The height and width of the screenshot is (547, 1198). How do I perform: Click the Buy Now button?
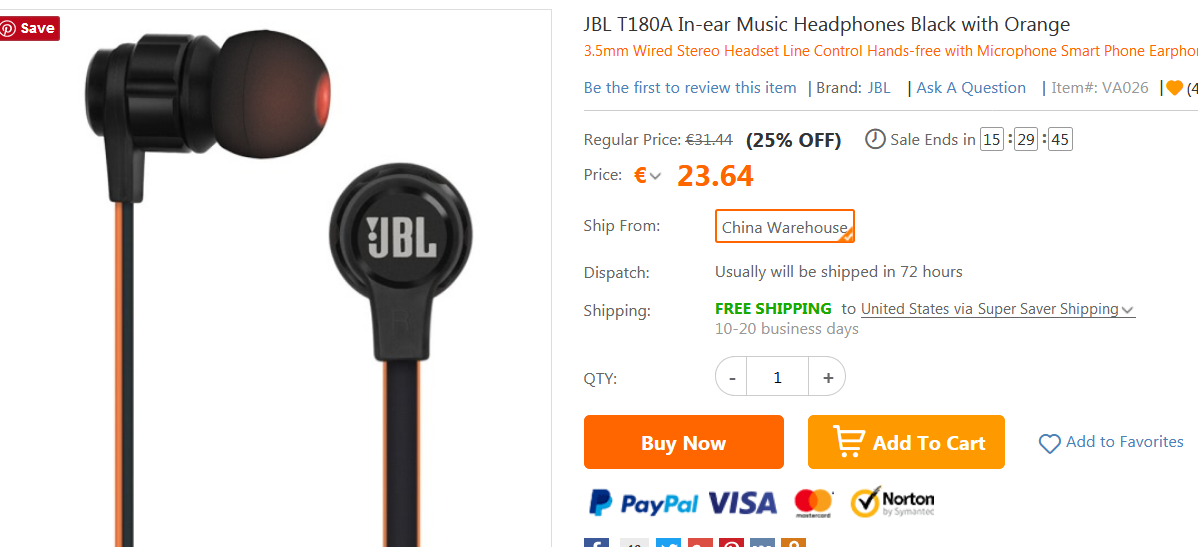[x=684, y=442]
